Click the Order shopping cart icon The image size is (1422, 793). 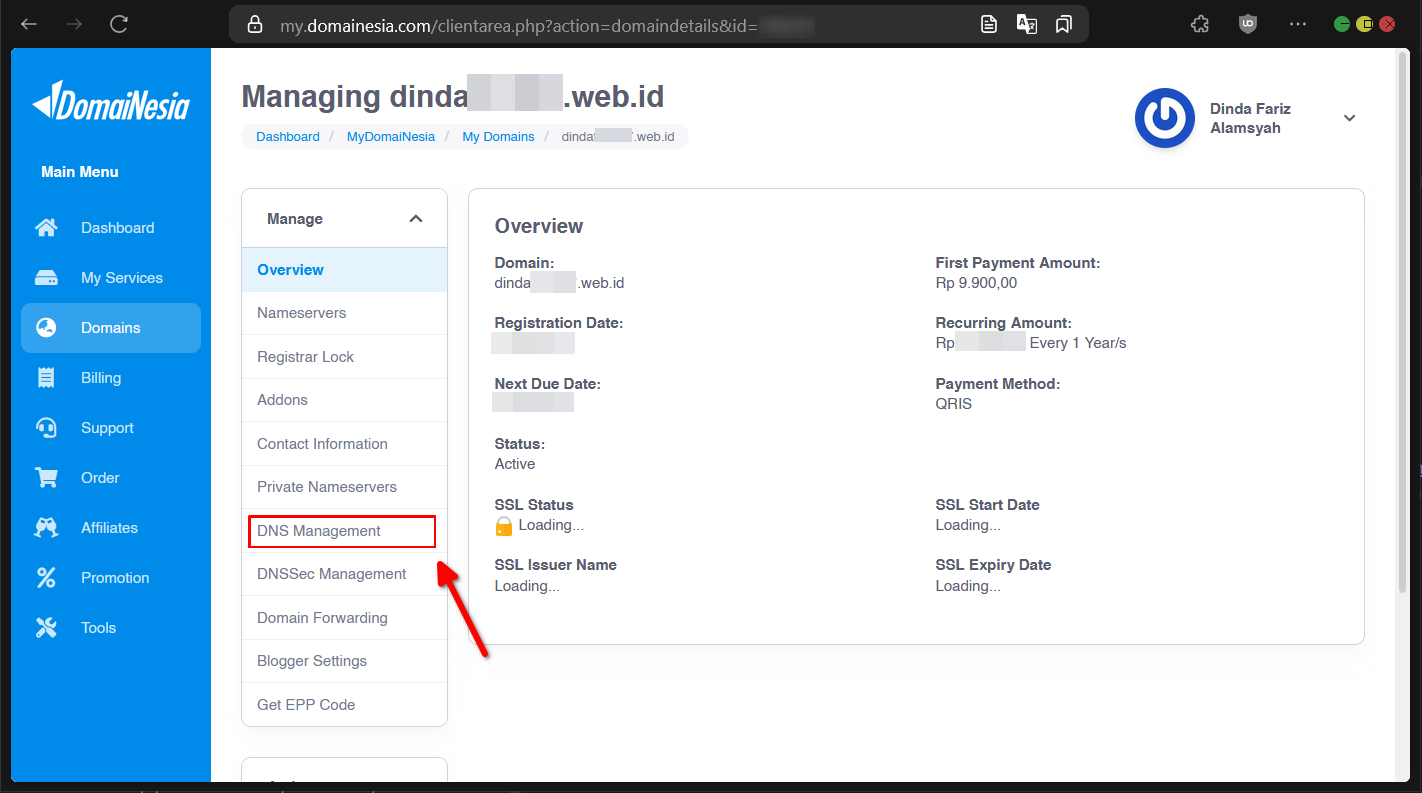(46, 478)
